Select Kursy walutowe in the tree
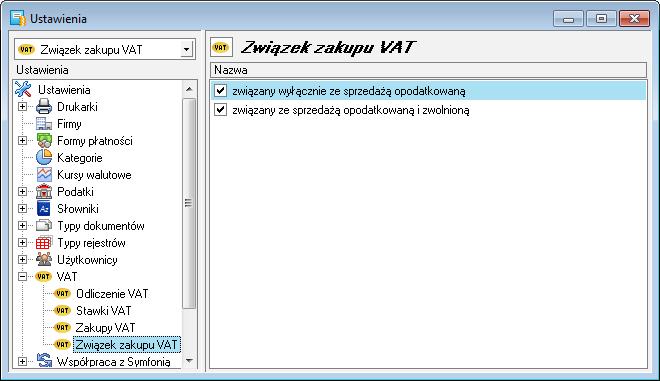Image resolution: width=660 pixels, height=381 pixels. tap(94, 175)
